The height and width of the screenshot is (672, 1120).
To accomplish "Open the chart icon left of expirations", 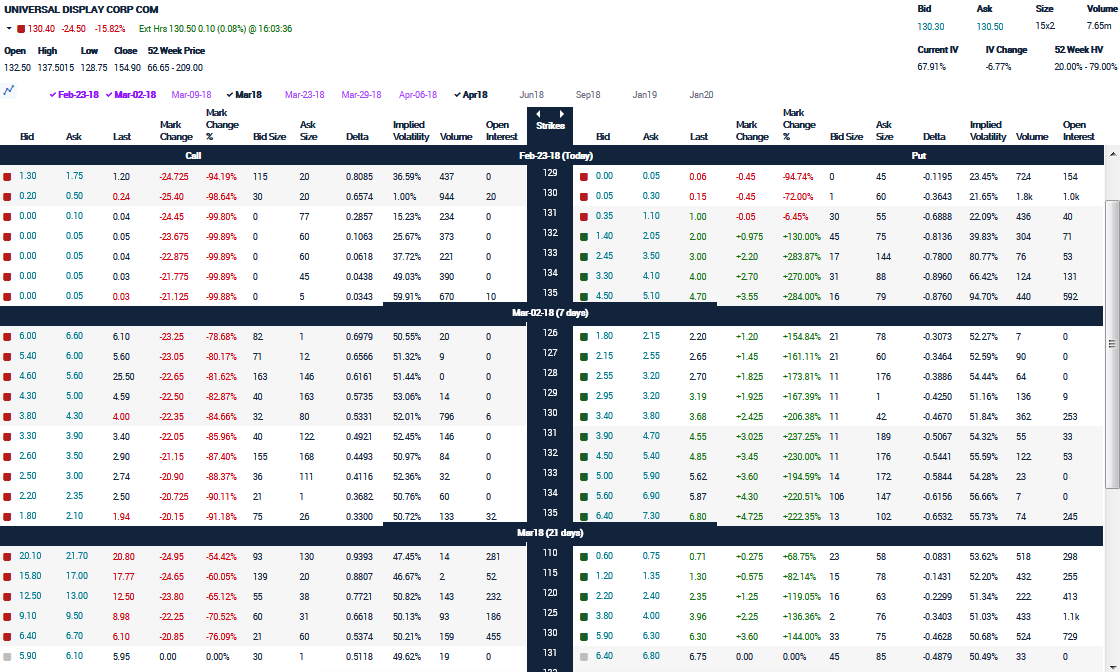I will [9, 90].
